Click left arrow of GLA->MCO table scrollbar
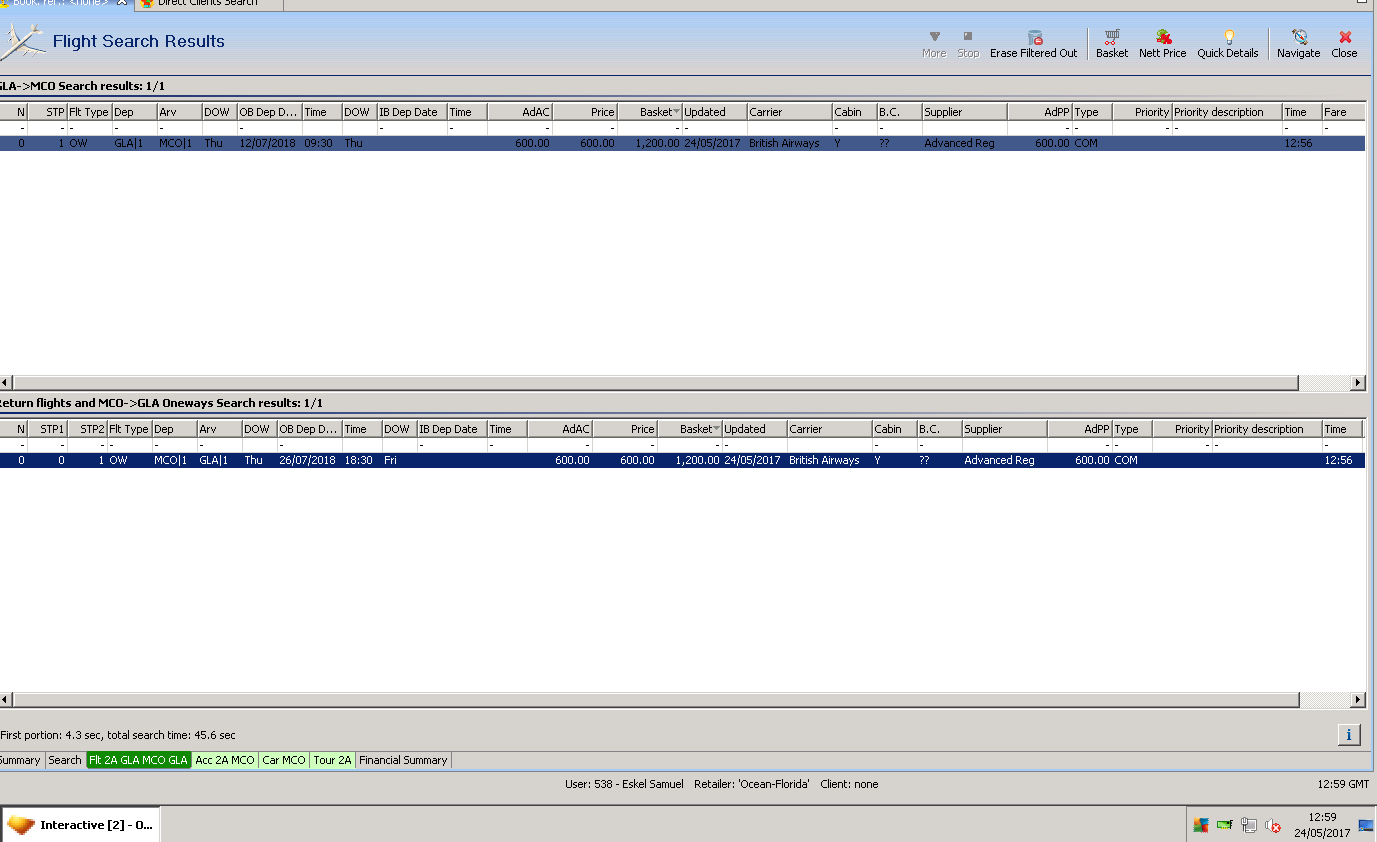 (7, 383)
